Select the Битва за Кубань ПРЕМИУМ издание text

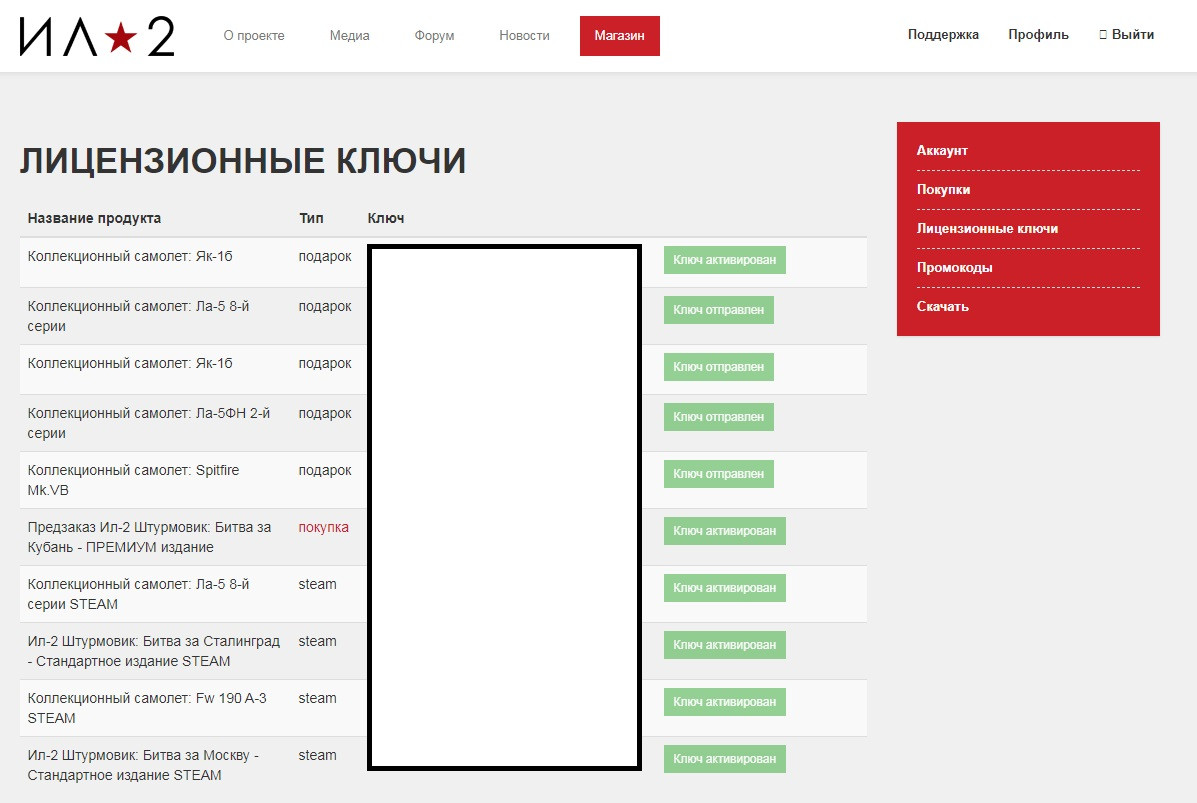[x=150, y=537]
